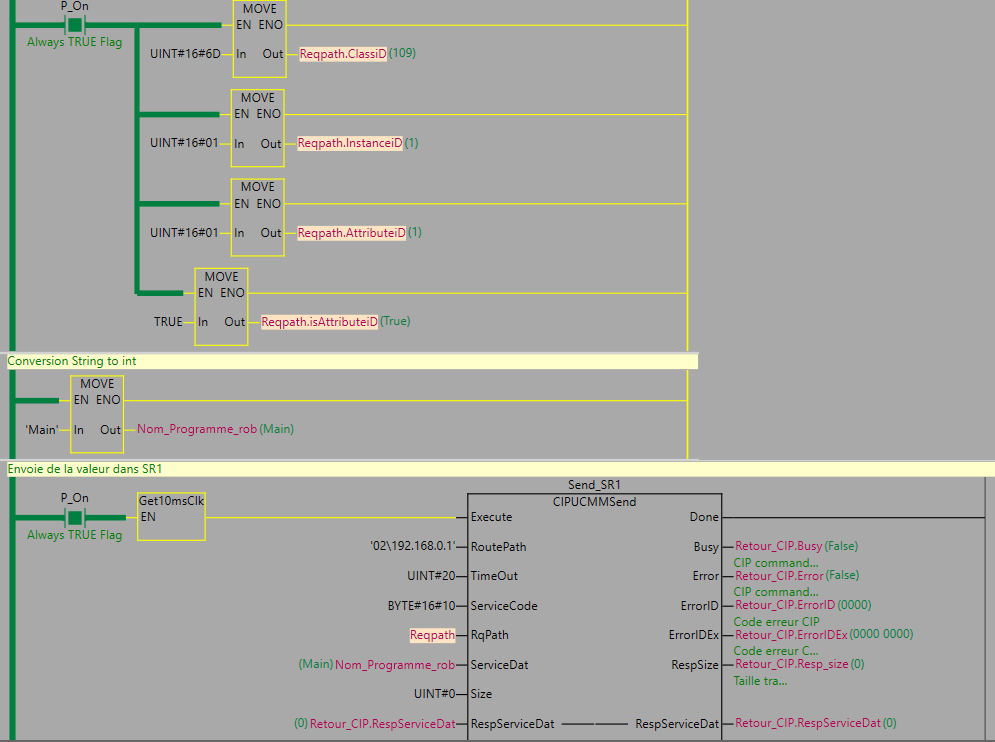Select the Reqpath.InstanceiD output variable
Viewport: 995px width, 742px height.
tap(350, 143)
